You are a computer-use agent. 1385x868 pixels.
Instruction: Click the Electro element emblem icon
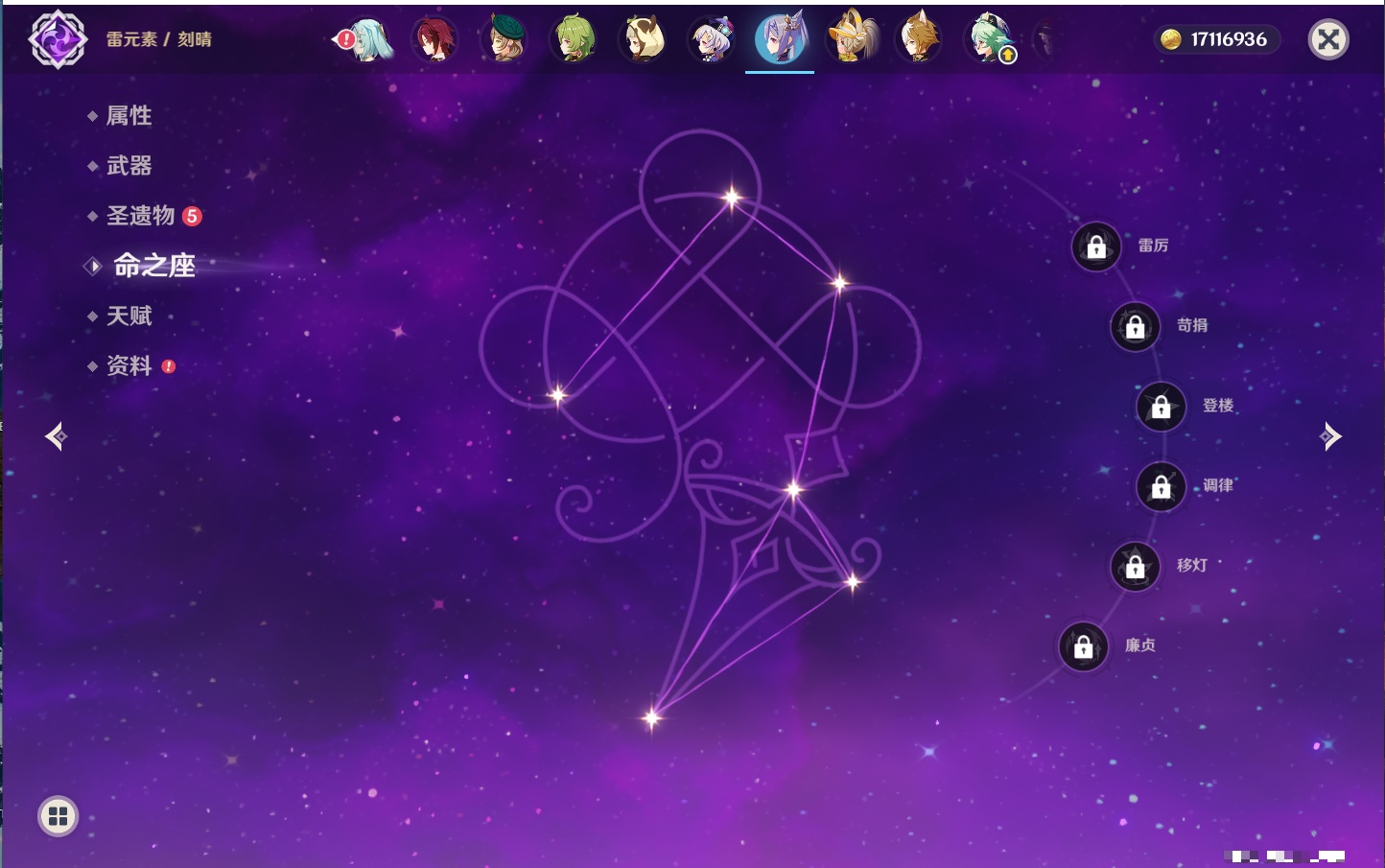click(58, 39)
